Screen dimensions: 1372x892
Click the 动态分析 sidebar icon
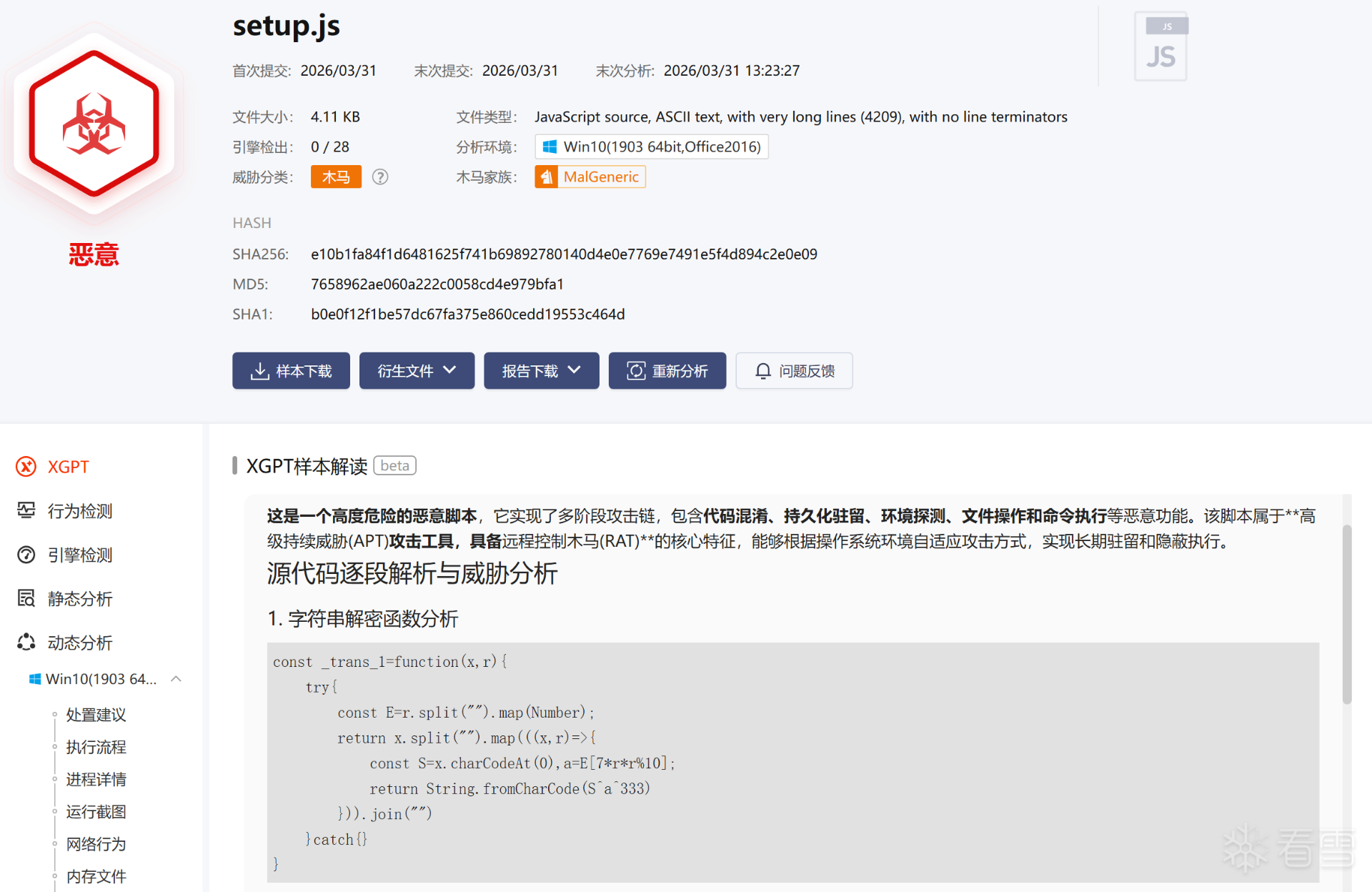[26, 642]
